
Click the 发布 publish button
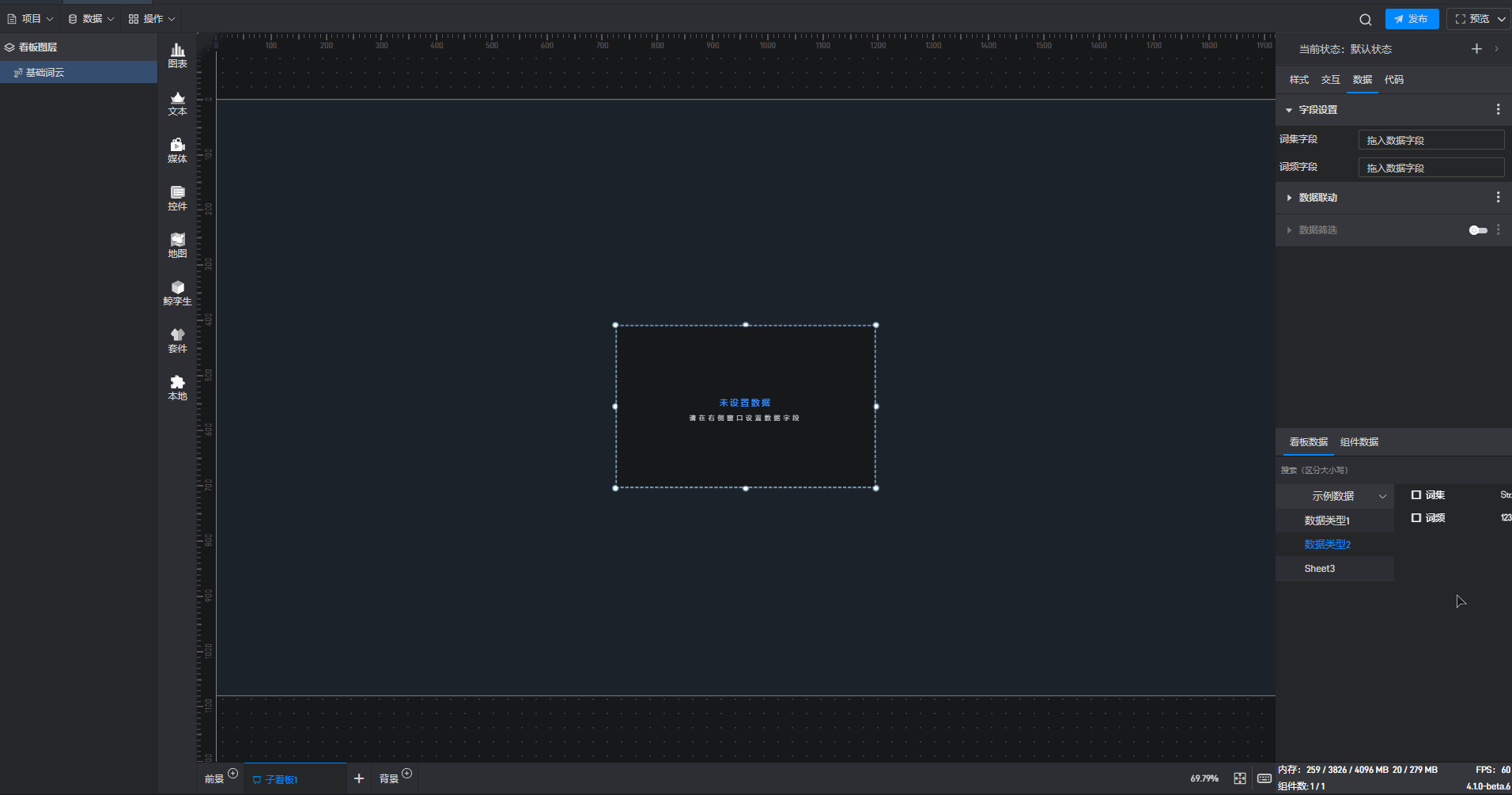[1412, 19]
